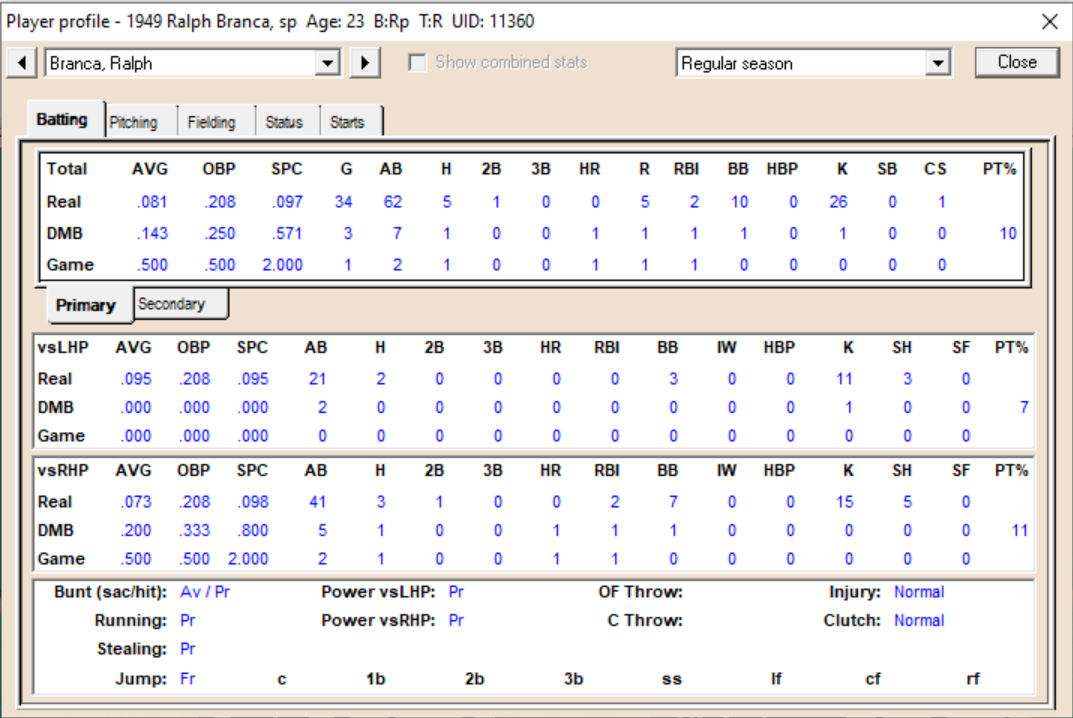This screenshot has height=718, width=1073.
Task: Close the player profile window with X
Action: click(x=1050, y=22)
